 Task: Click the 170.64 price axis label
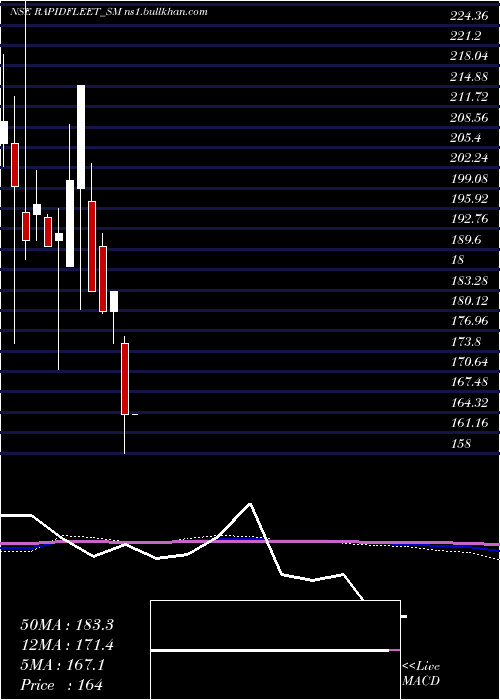469,362
